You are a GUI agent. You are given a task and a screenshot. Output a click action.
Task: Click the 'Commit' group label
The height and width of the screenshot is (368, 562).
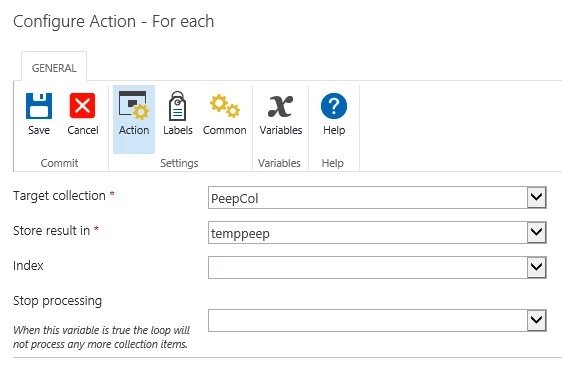pyautogui.click(x=59, y=163)
